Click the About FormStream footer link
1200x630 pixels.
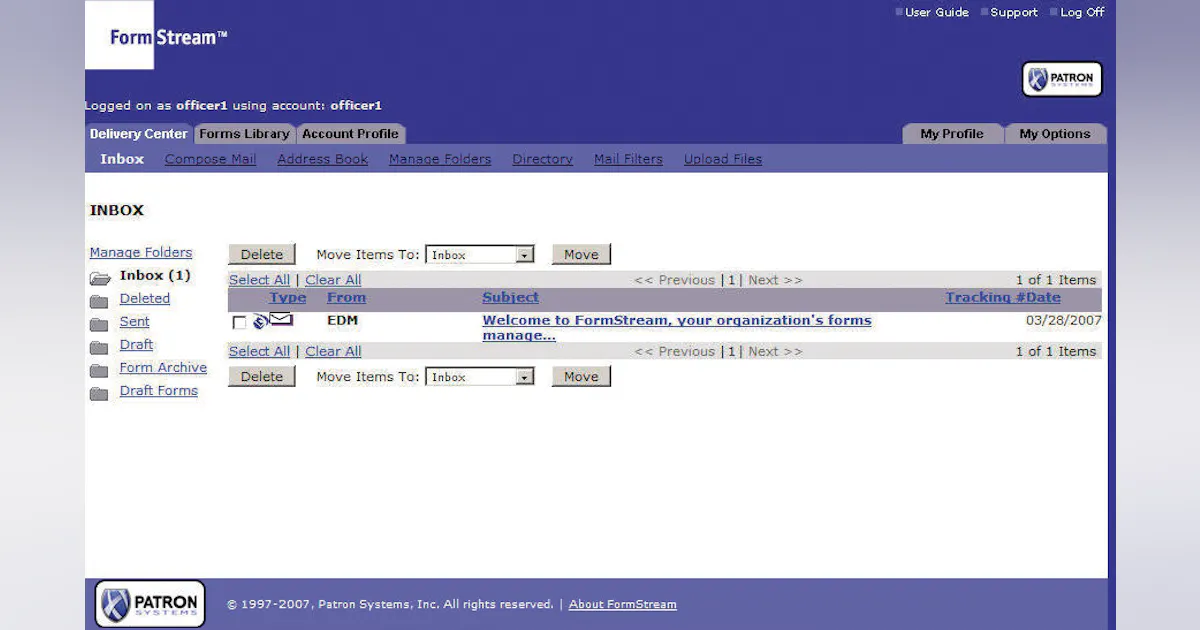623,604
